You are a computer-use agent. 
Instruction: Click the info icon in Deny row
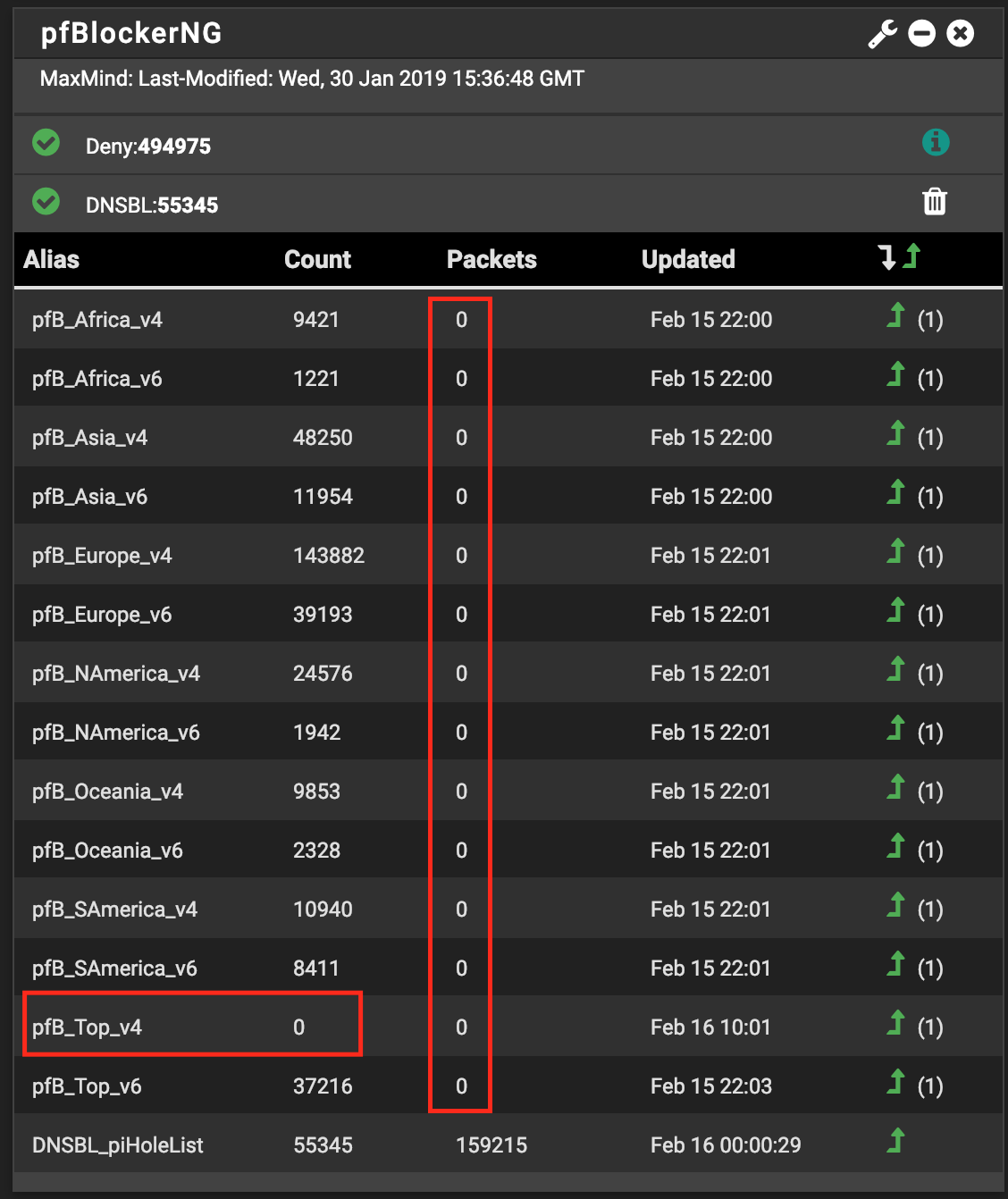click(936, 142)
